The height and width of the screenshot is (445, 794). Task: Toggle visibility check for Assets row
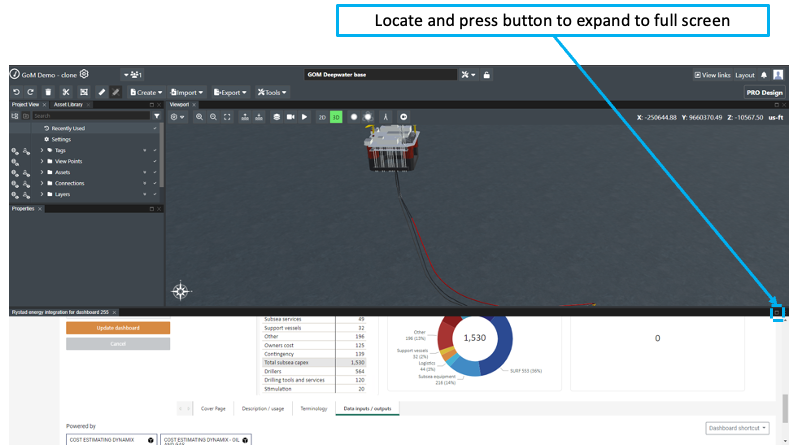click(155, 173)
